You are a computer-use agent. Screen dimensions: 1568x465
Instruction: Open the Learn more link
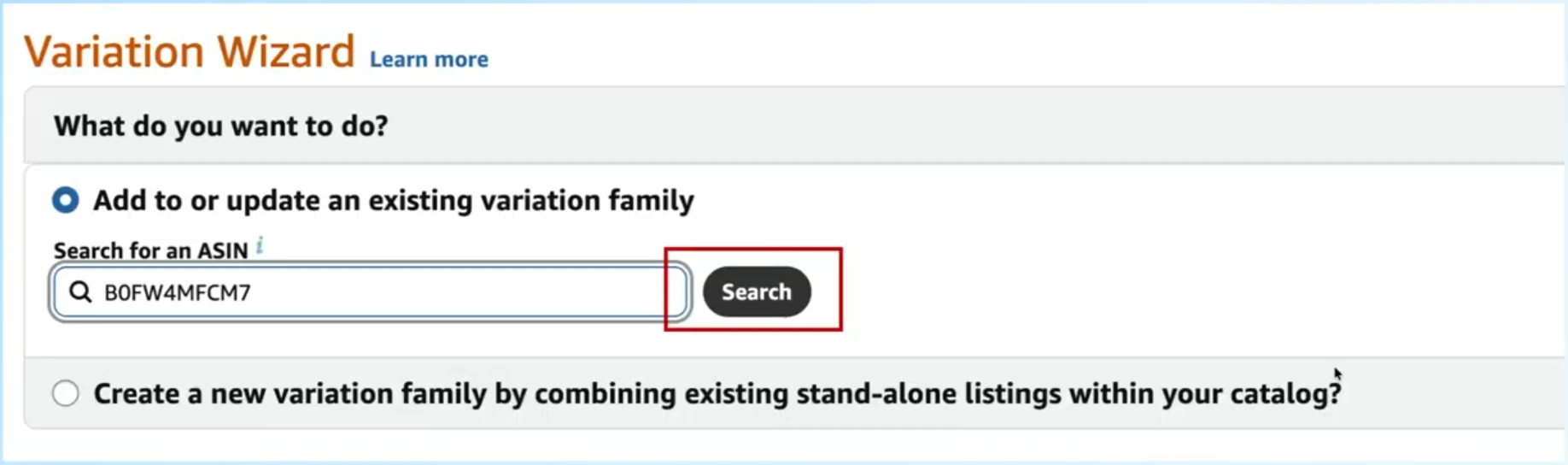(429, 59)
